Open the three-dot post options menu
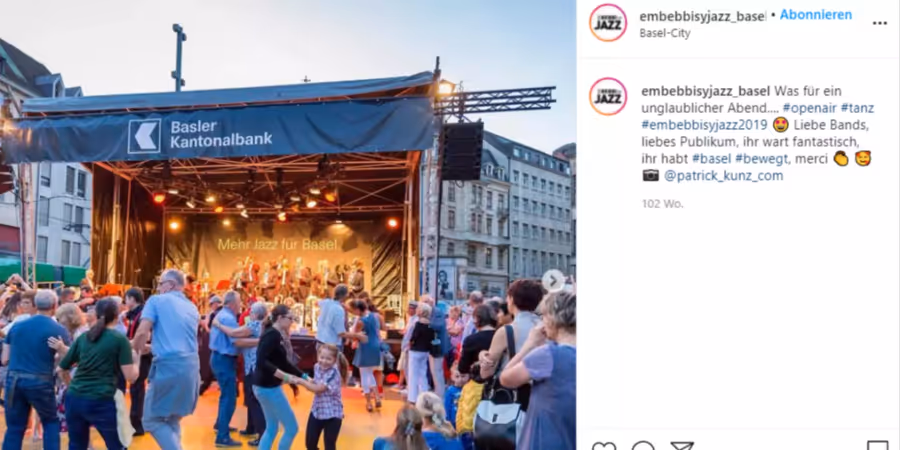This screenshot has height=450, width=900. (x=879, y=24)
